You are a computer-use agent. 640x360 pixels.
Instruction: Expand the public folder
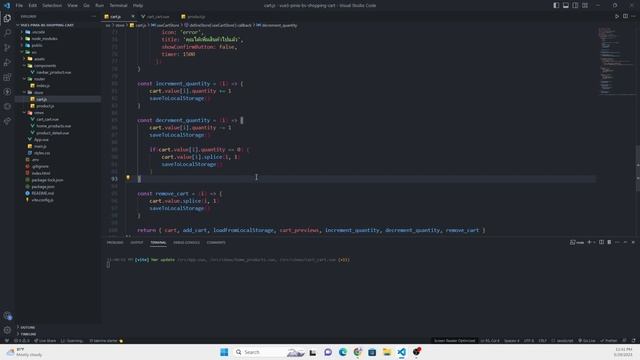(36, 45)
